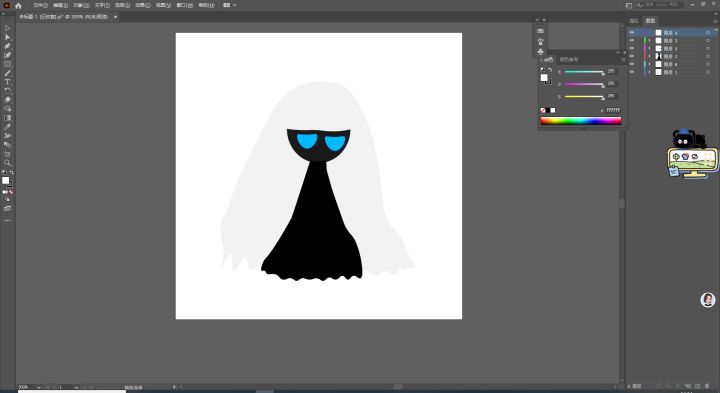Select the Gradient tool
This screenshot has height=393, width=720.
[x=7, y=118]
